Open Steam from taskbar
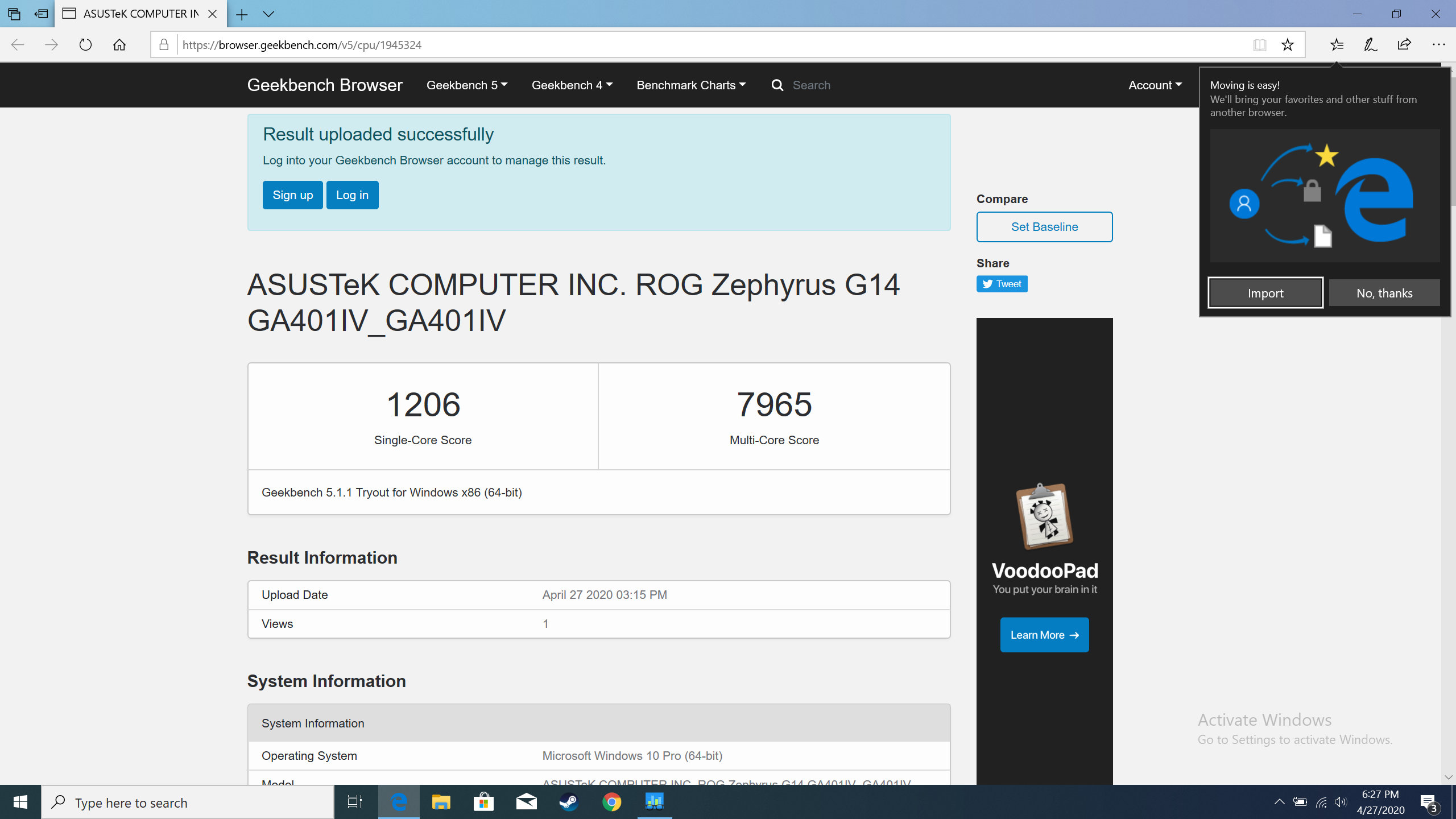This screenshot has width=1456, height=819. (569, 803)
